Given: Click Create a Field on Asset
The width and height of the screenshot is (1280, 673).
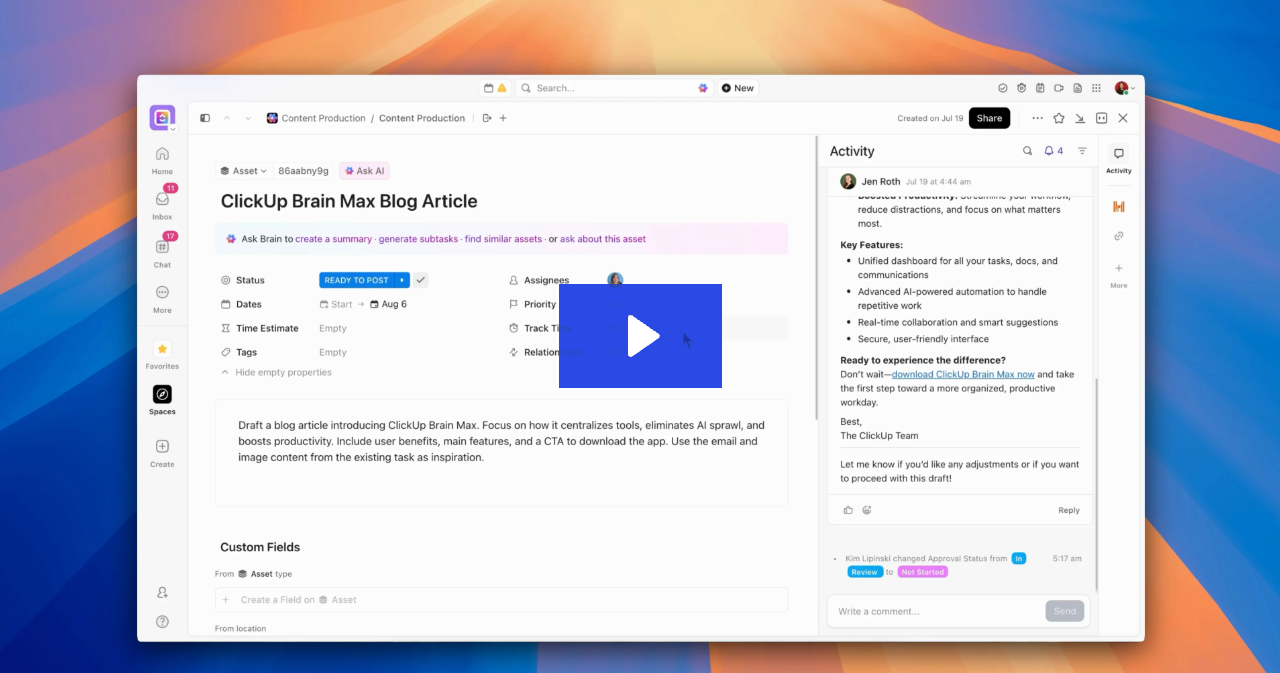Looking at the screenshot, I should pos(501,600).
